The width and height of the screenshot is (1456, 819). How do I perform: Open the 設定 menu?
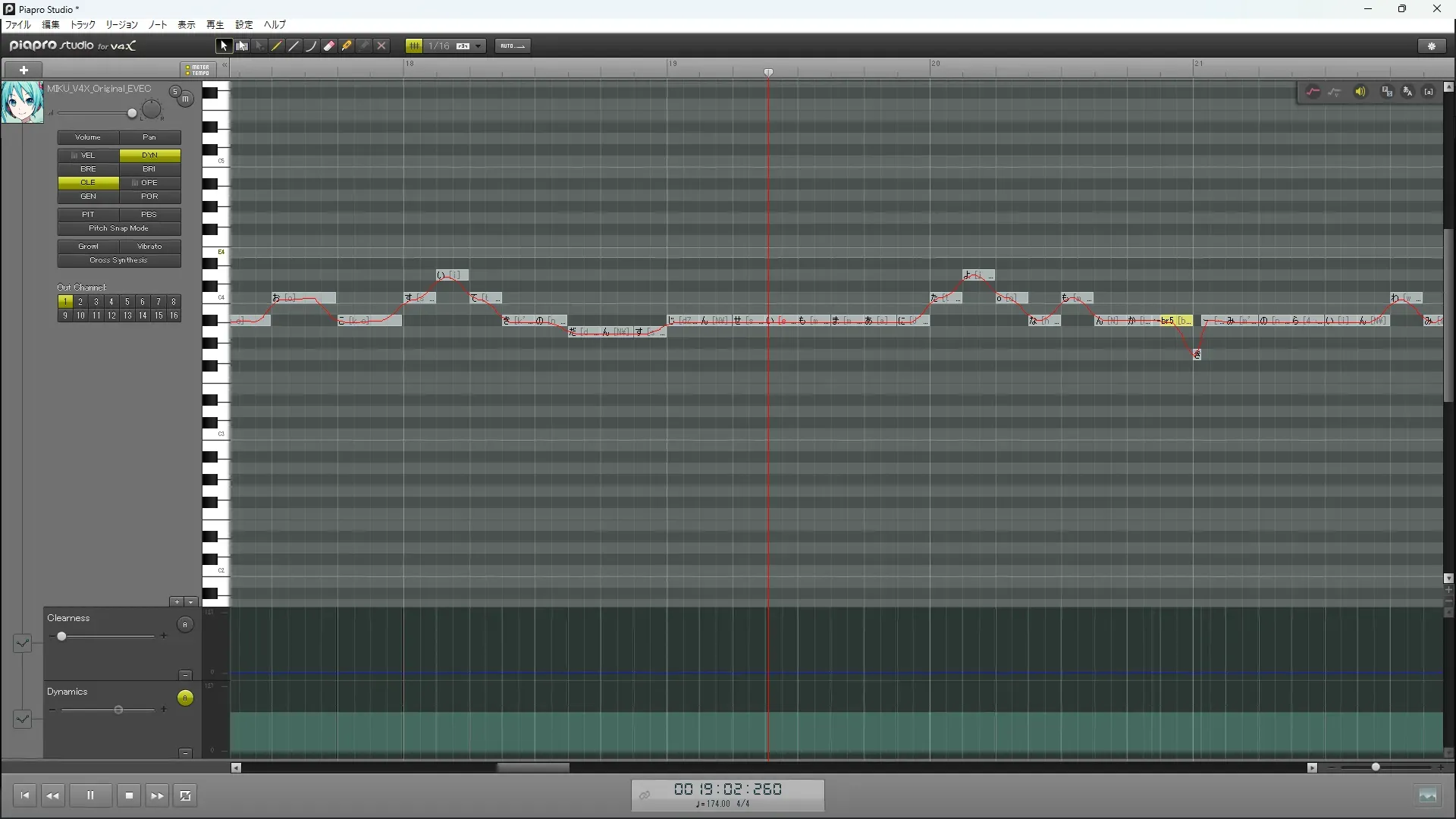243,25
